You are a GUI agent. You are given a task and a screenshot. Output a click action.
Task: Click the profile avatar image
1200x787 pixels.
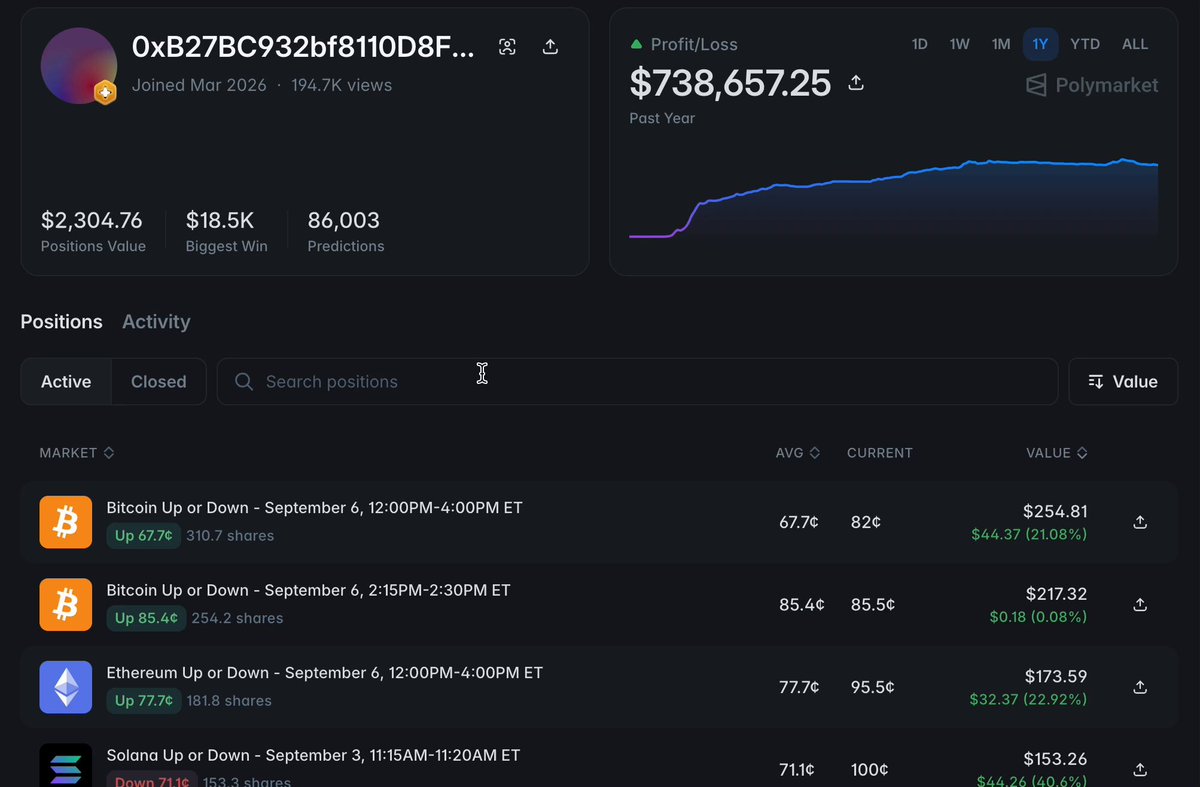tap(79, 66)
